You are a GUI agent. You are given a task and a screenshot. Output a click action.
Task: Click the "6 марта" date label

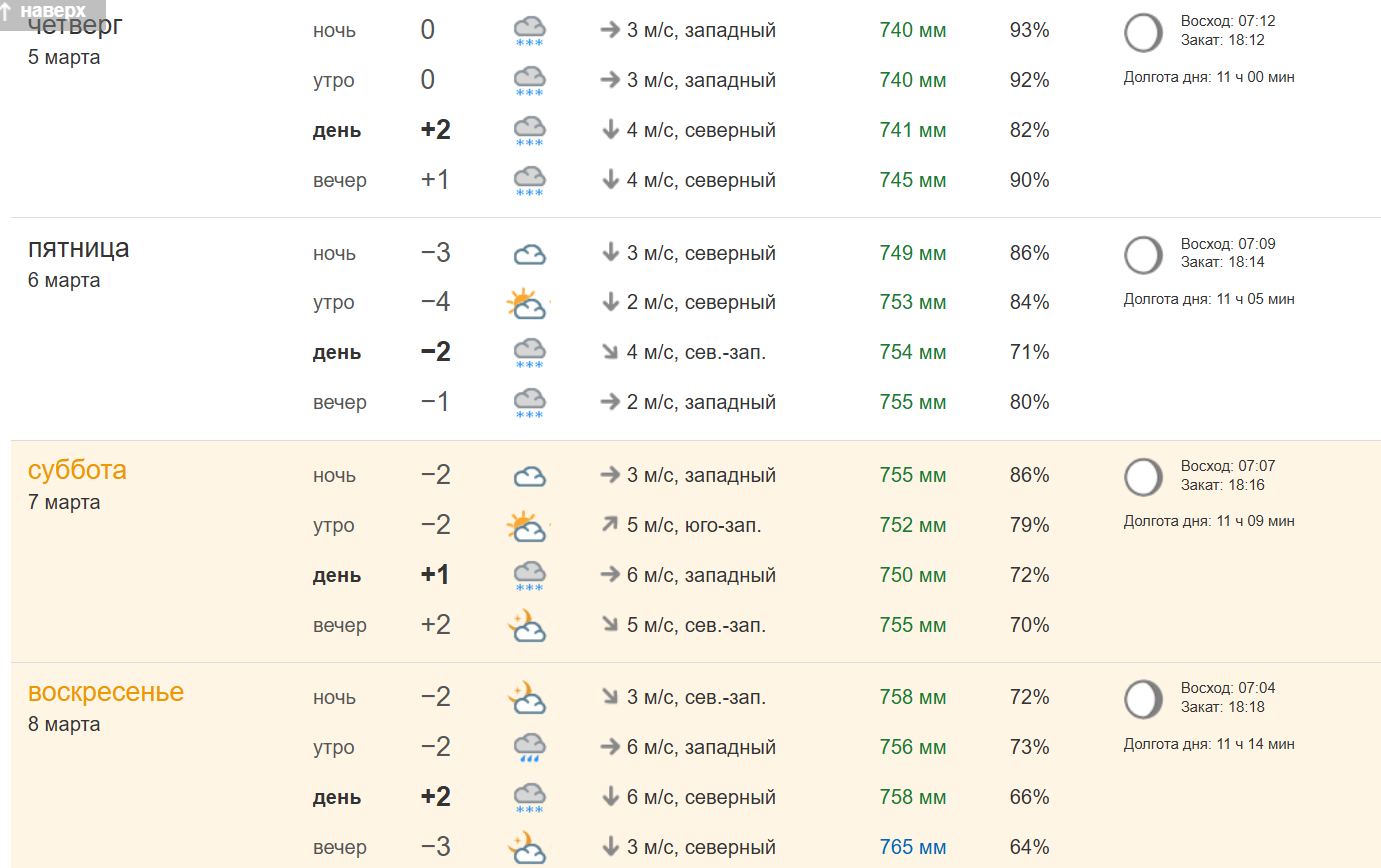pos(64,280)
